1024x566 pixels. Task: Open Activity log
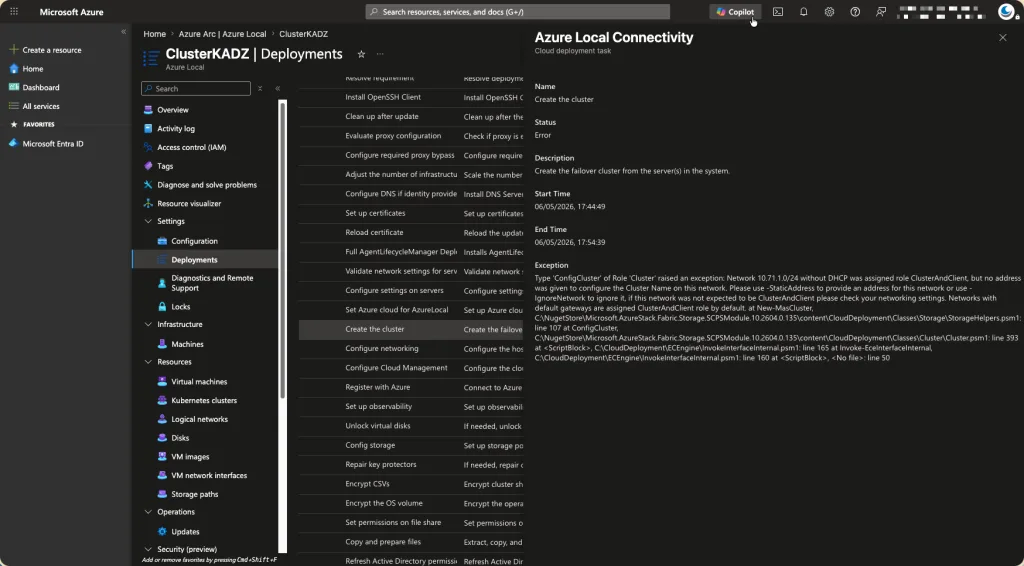click(x=176, y=129)
